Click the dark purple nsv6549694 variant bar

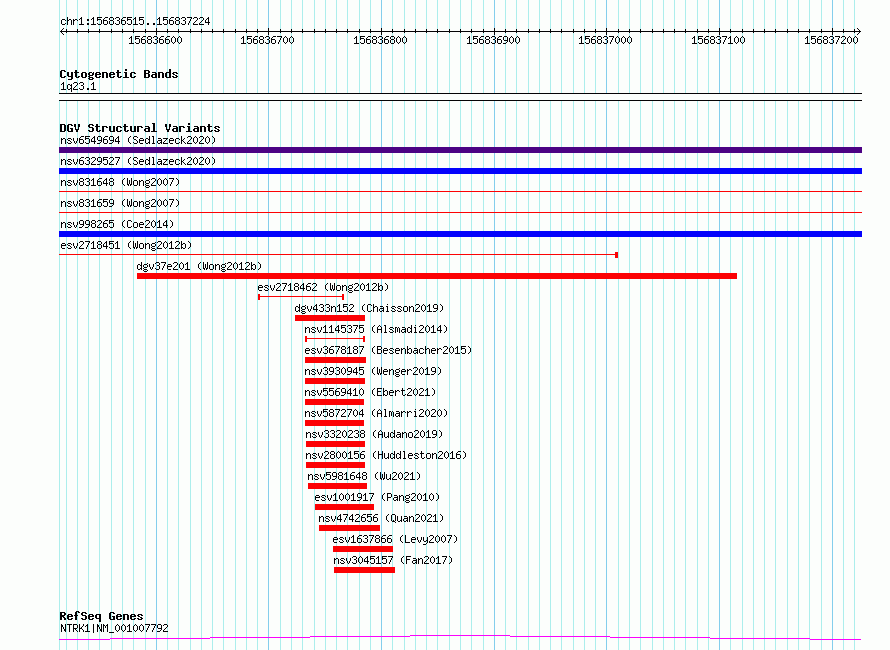click(460, 150)
